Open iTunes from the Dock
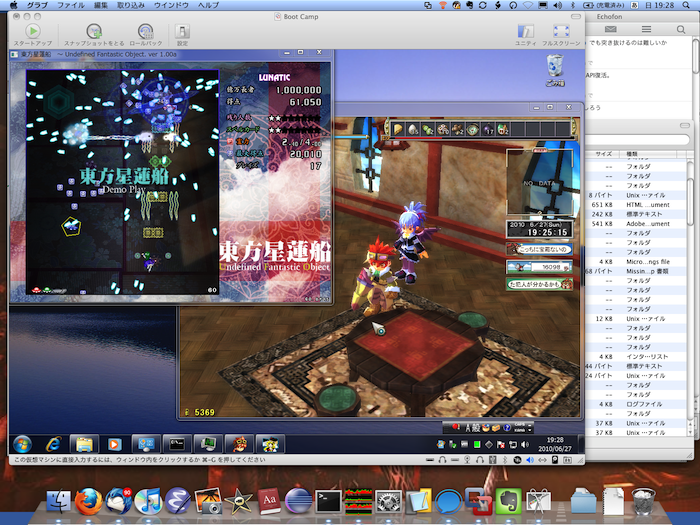The height and width of the screenshot is (525, 700). pos(148,501)
